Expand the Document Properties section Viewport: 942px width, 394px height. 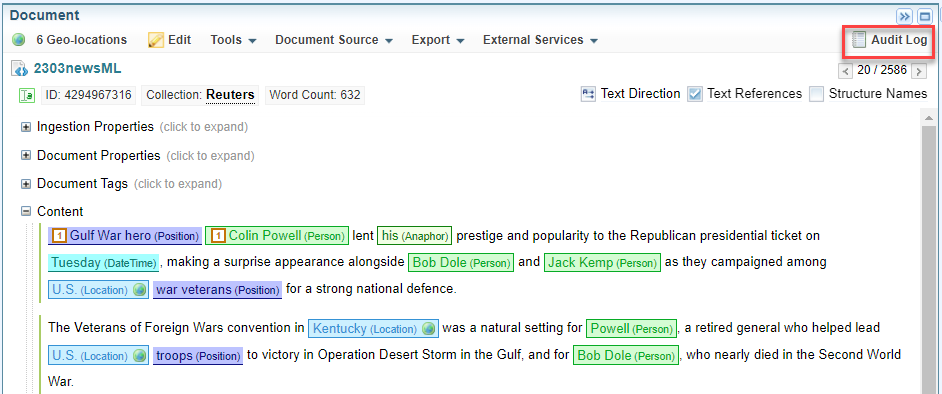(26, 156)
